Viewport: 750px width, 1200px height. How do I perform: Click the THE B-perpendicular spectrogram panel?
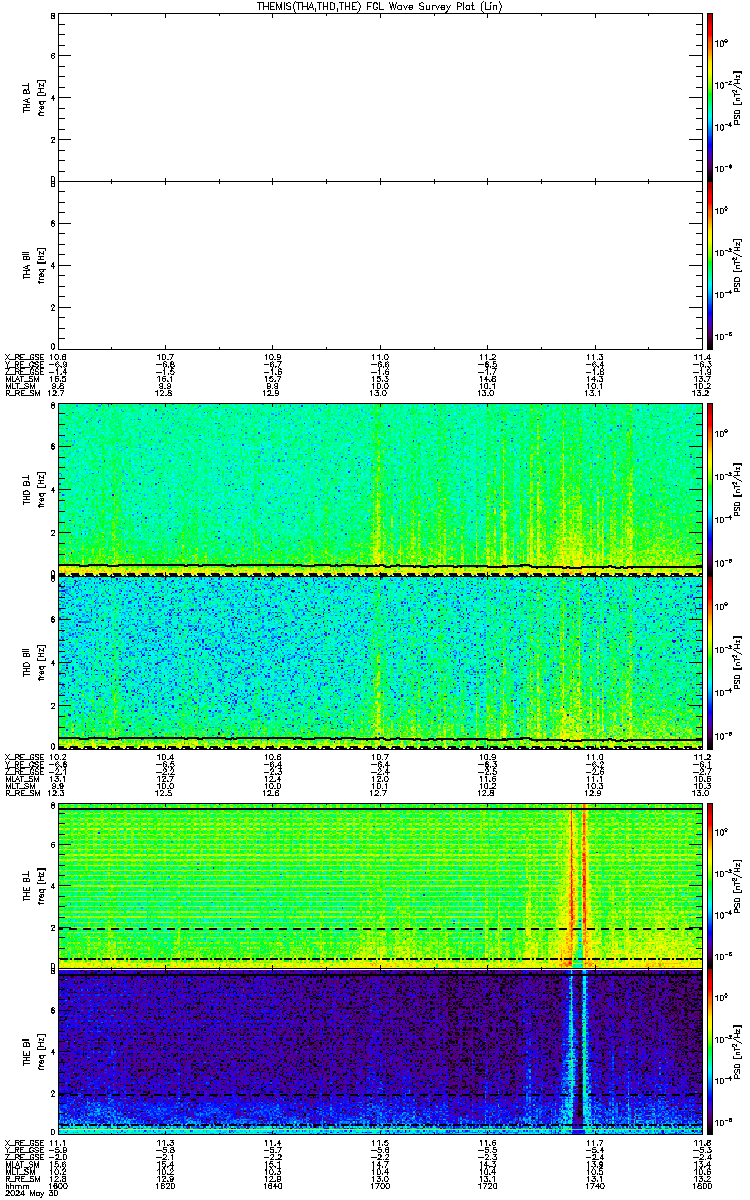(380, 885)
